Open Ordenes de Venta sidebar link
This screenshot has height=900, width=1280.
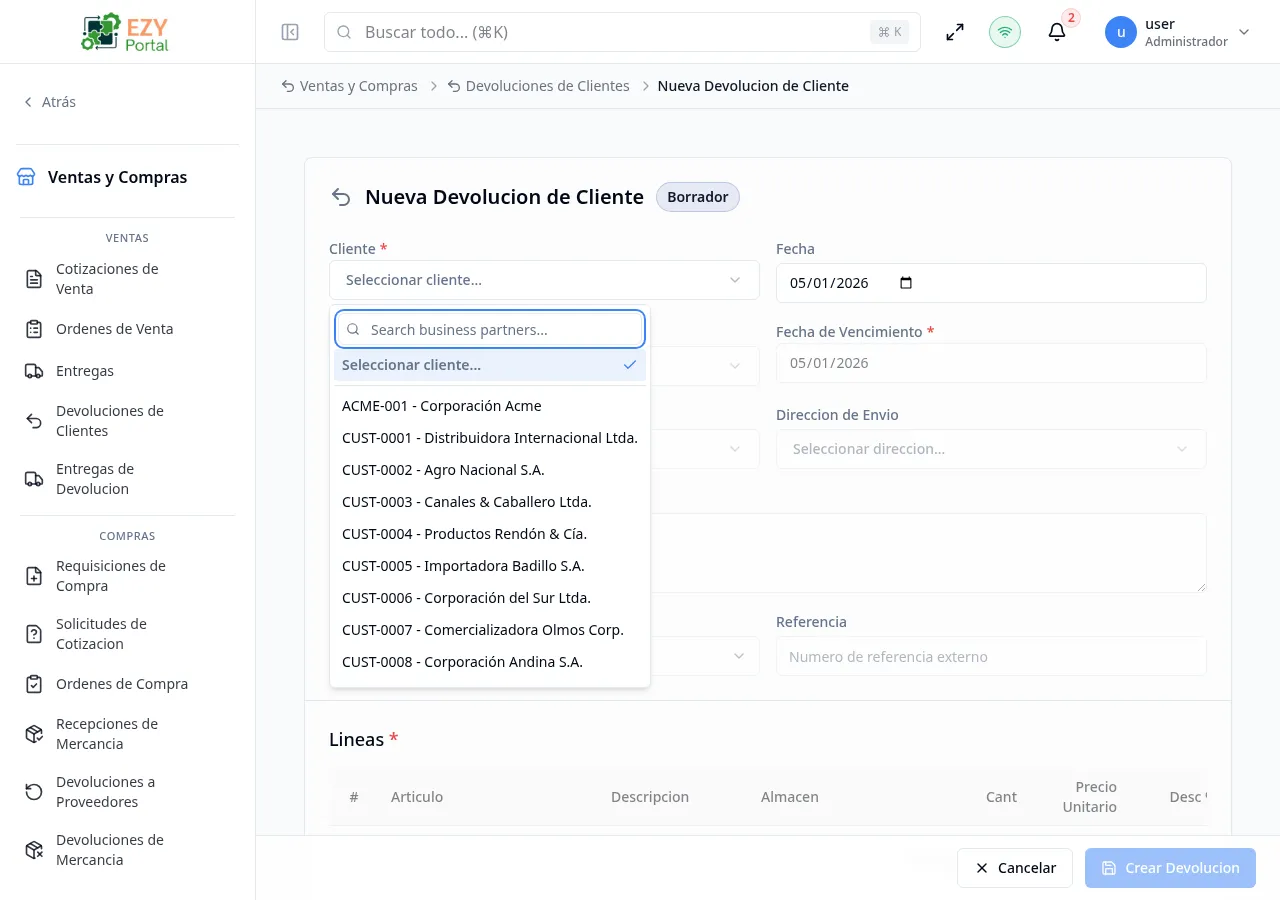[x=114, y=329]
